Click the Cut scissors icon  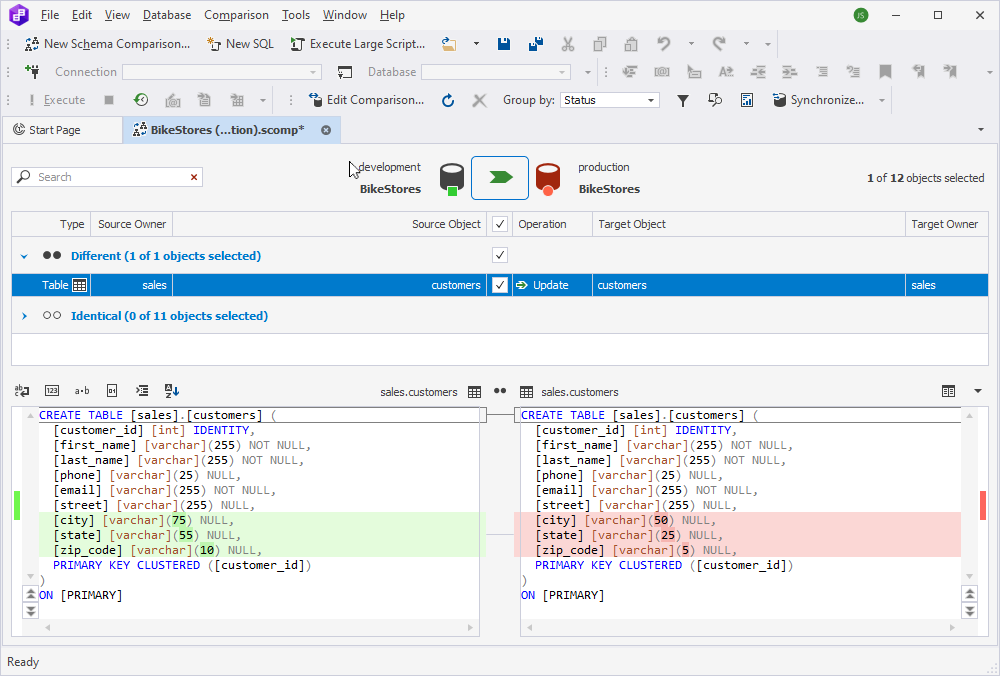(x=568, y=44)
